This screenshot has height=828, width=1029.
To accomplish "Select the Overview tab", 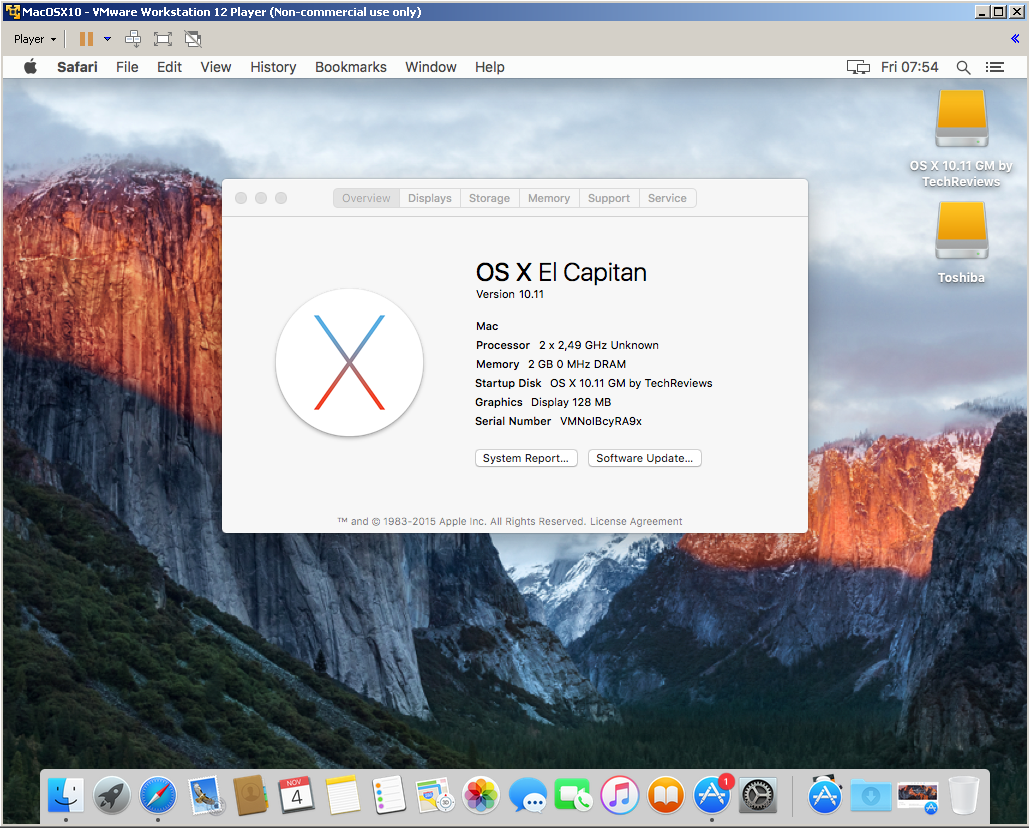I will pyautogui.click(x=366, y=198).
